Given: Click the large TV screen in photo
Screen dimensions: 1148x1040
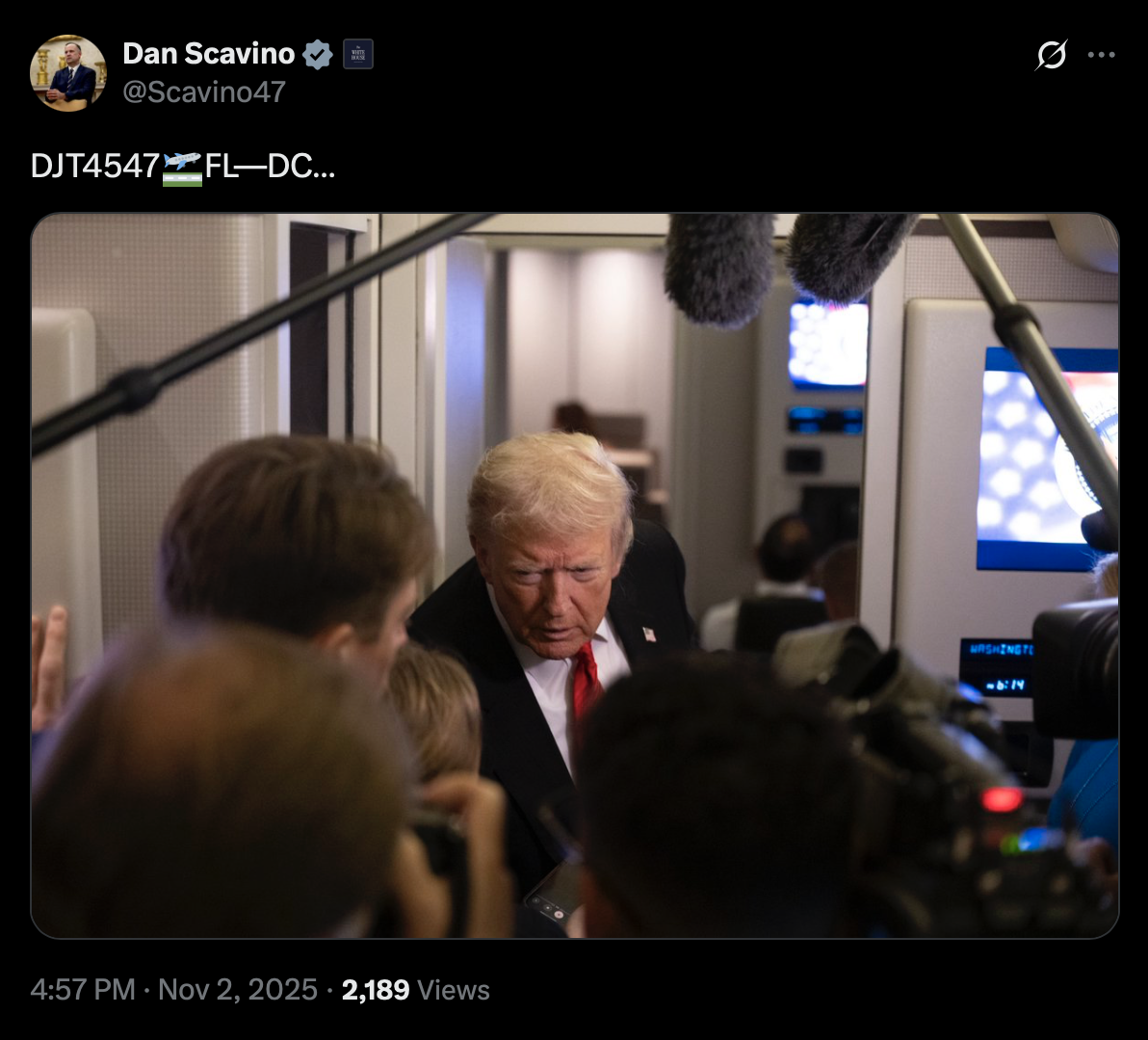Looking at the screenshot, I should click(x=1047, y=459).
